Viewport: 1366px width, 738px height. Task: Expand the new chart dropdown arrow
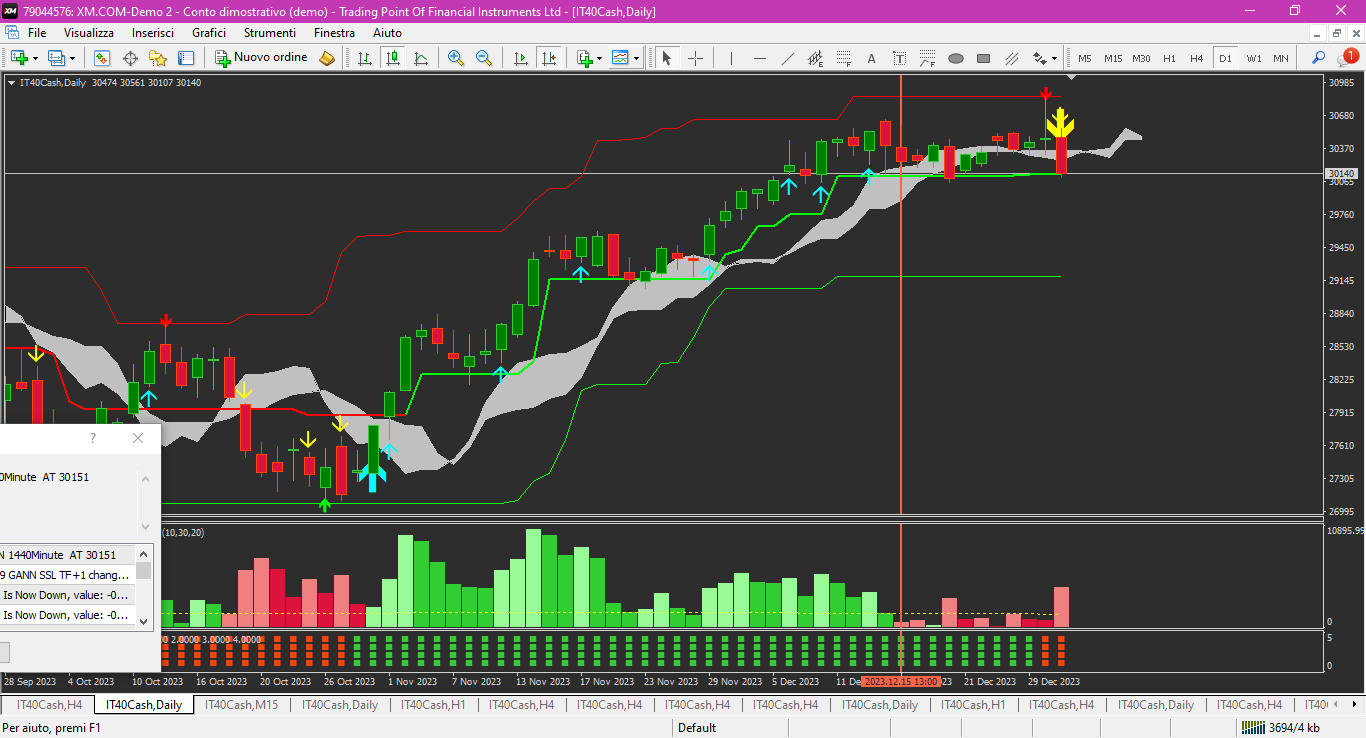(35, 58)
